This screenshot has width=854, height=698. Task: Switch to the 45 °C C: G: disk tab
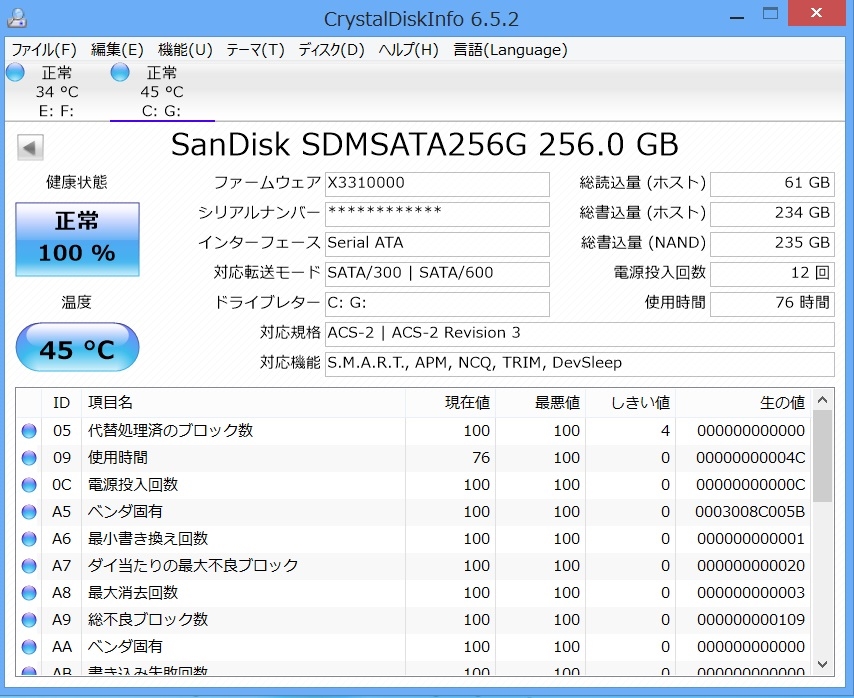click(162, 91)
